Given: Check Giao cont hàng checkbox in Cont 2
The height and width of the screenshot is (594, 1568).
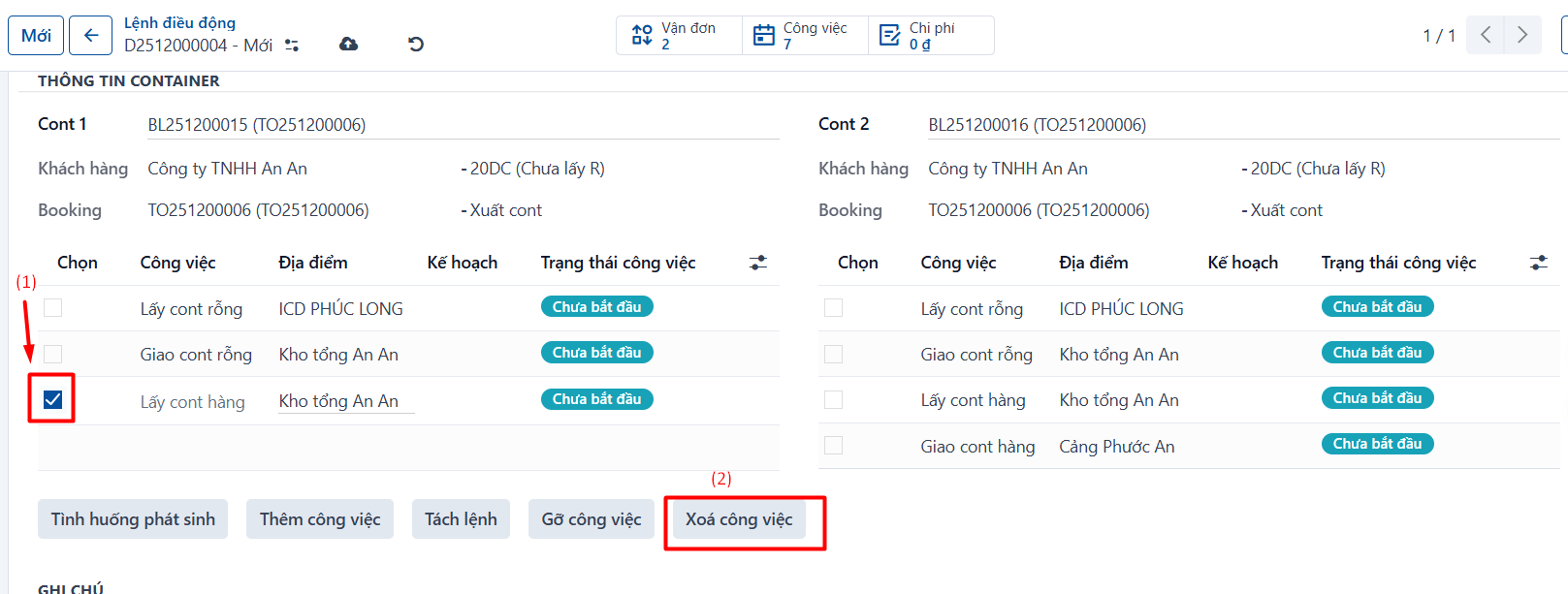Looking at the screenshot, I should click(833, 445).
